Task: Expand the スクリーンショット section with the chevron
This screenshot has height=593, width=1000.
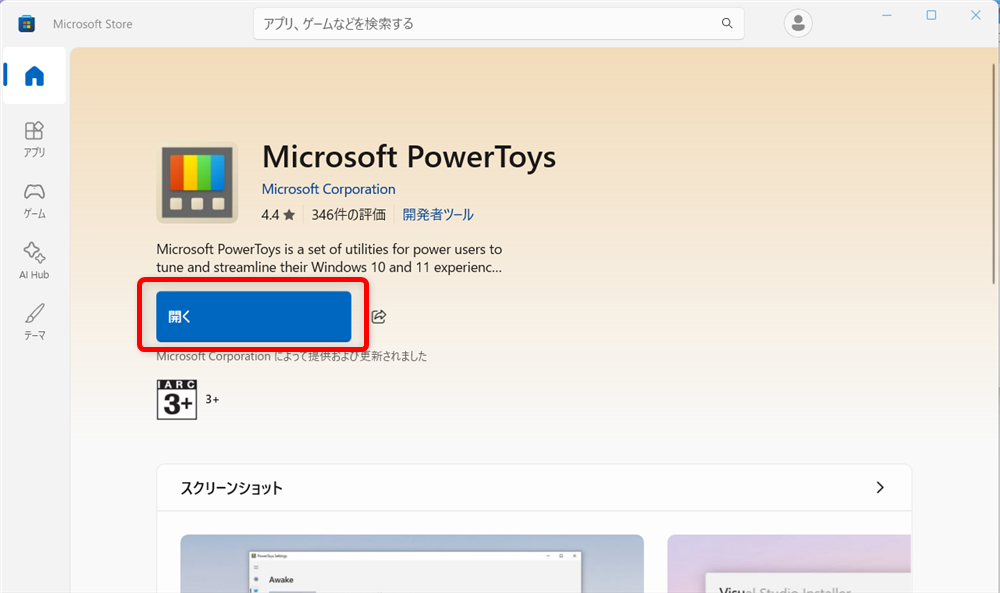Action: [x=880, y=487]
